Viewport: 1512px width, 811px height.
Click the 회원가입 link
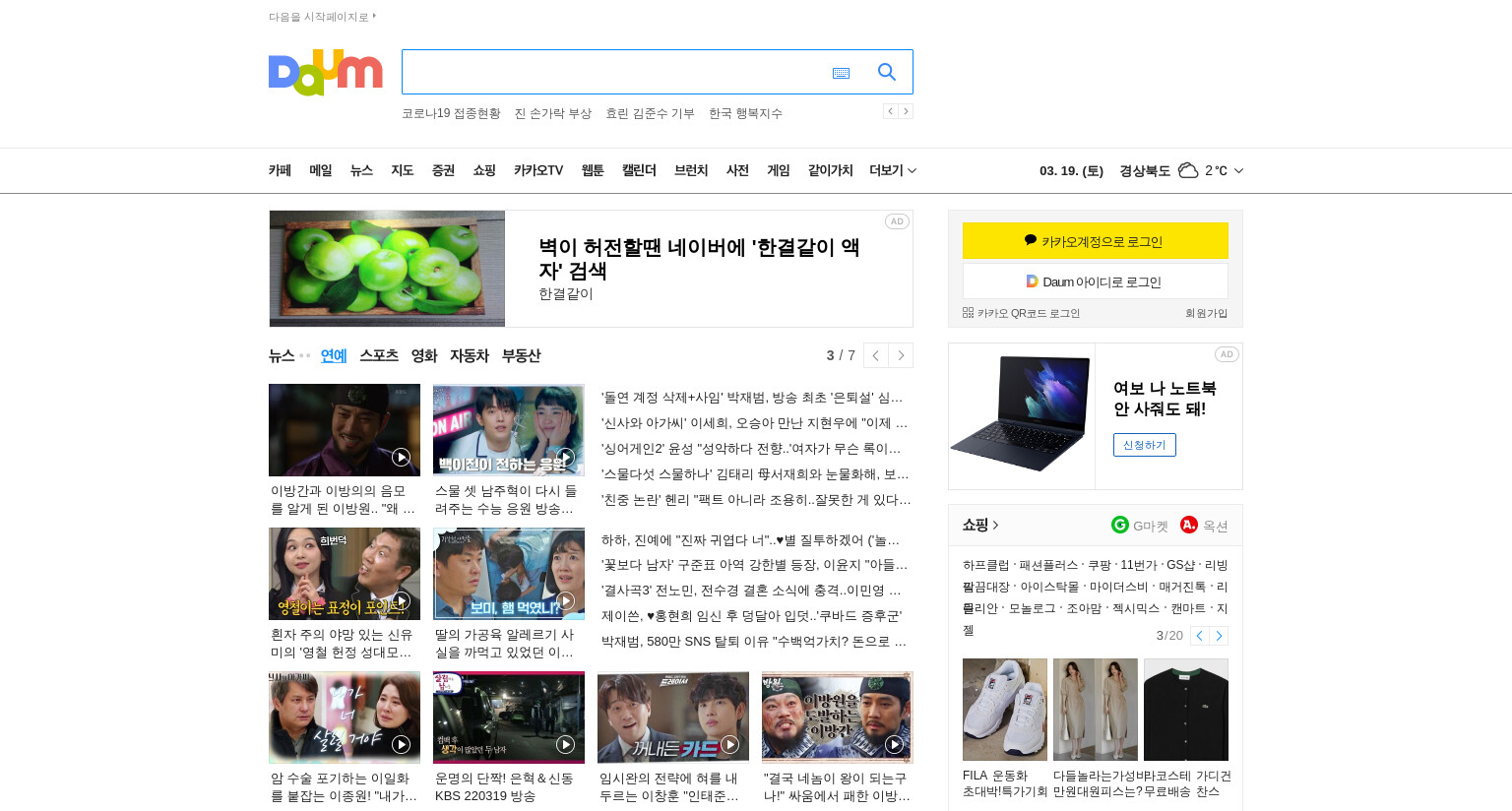pos(1206,313)
